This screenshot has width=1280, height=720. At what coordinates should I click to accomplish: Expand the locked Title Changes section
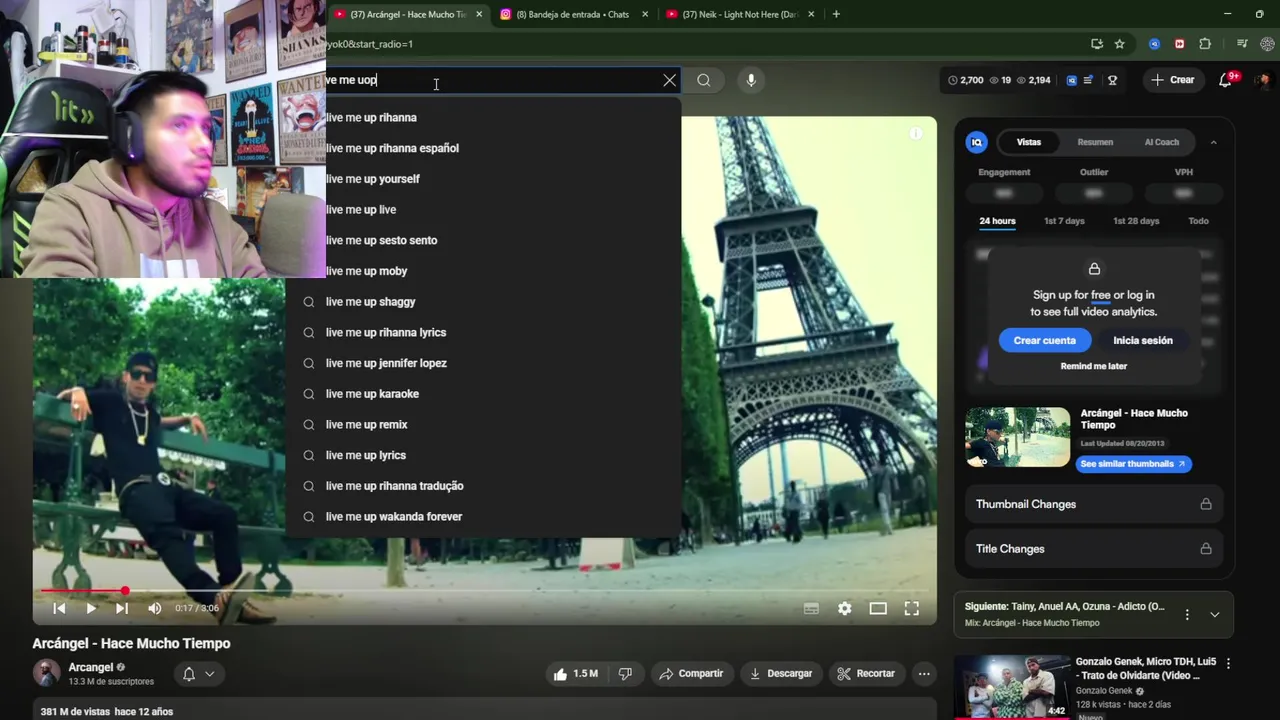click(x=1094, y=549)
